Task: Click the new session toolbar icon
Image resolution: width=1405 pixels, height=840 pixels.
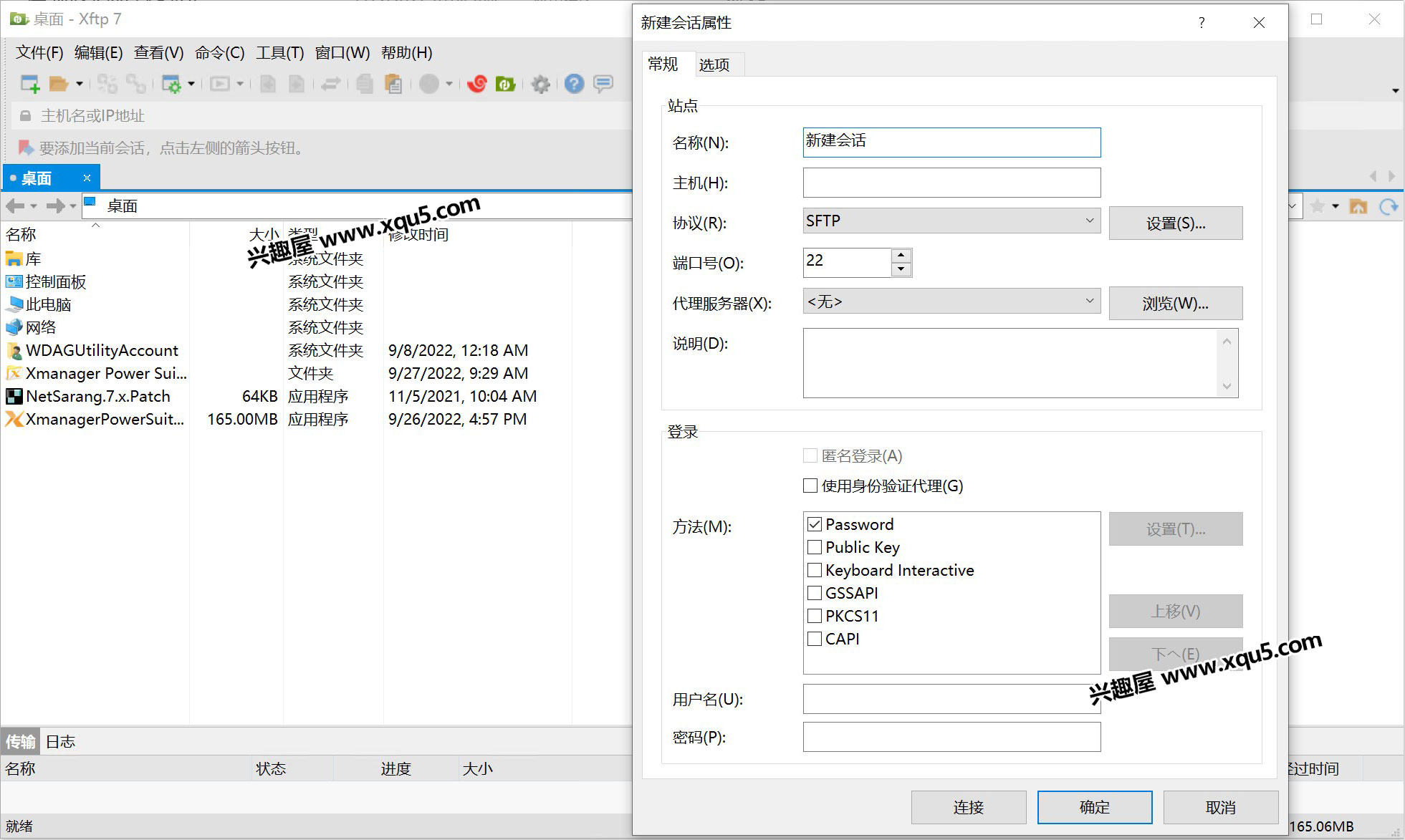Action: click(x=29, y=84)
